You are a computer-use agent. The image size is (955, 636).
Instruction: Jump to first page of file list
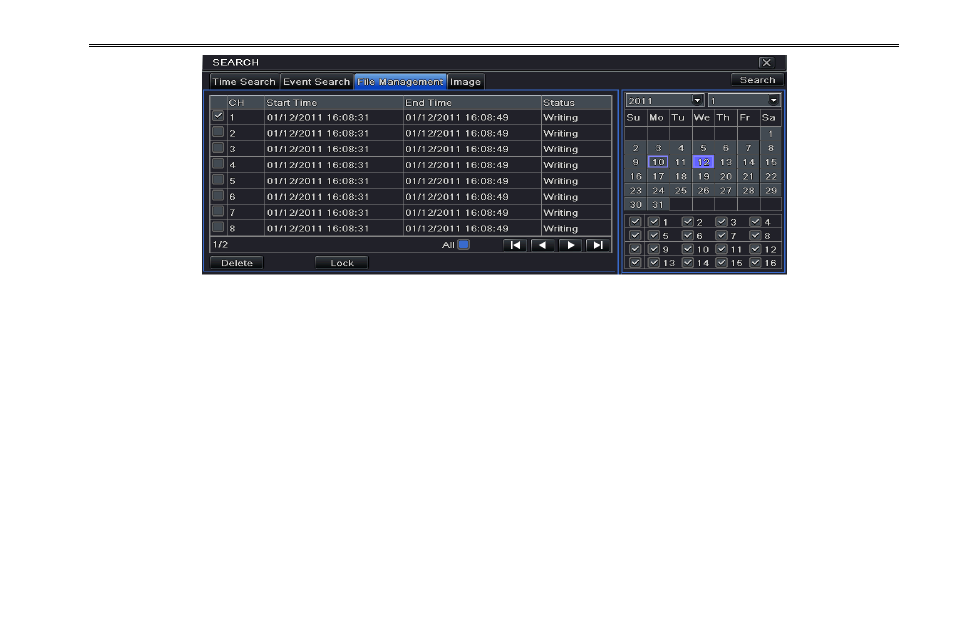click(x=515, y=245)
